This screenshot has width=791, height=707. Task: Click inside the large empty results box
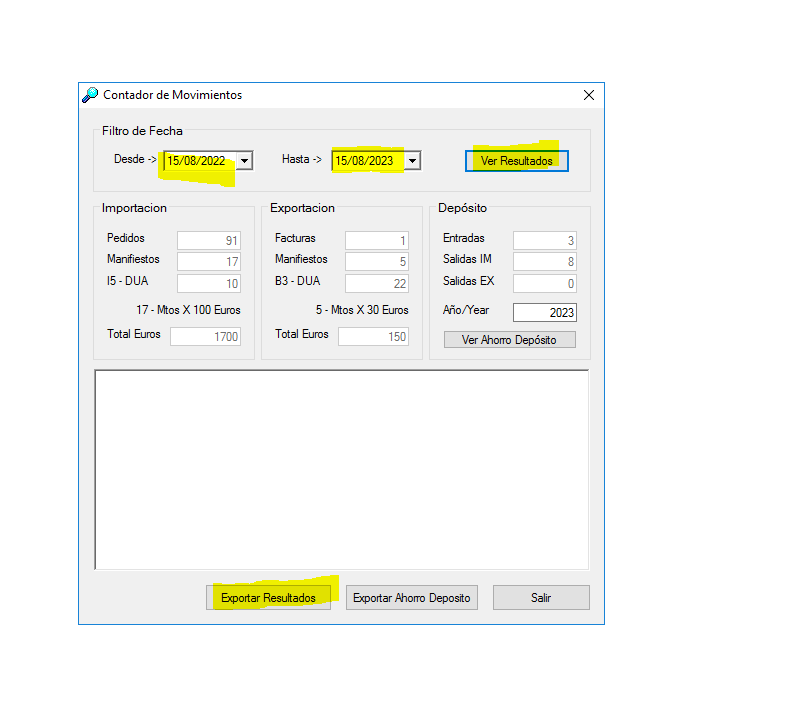point(341,469)
